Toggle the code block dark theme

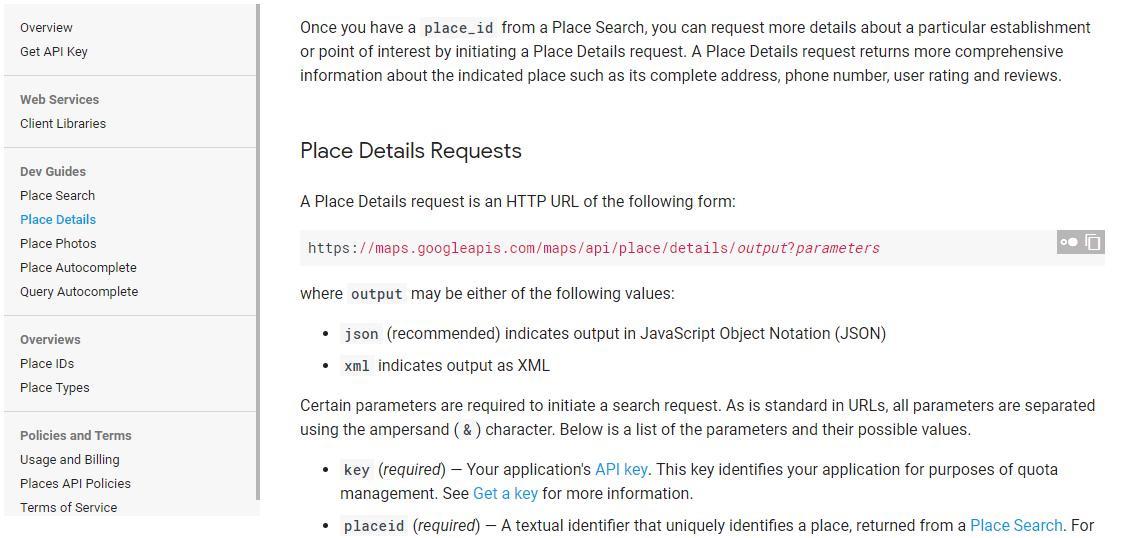(1069, 242)
